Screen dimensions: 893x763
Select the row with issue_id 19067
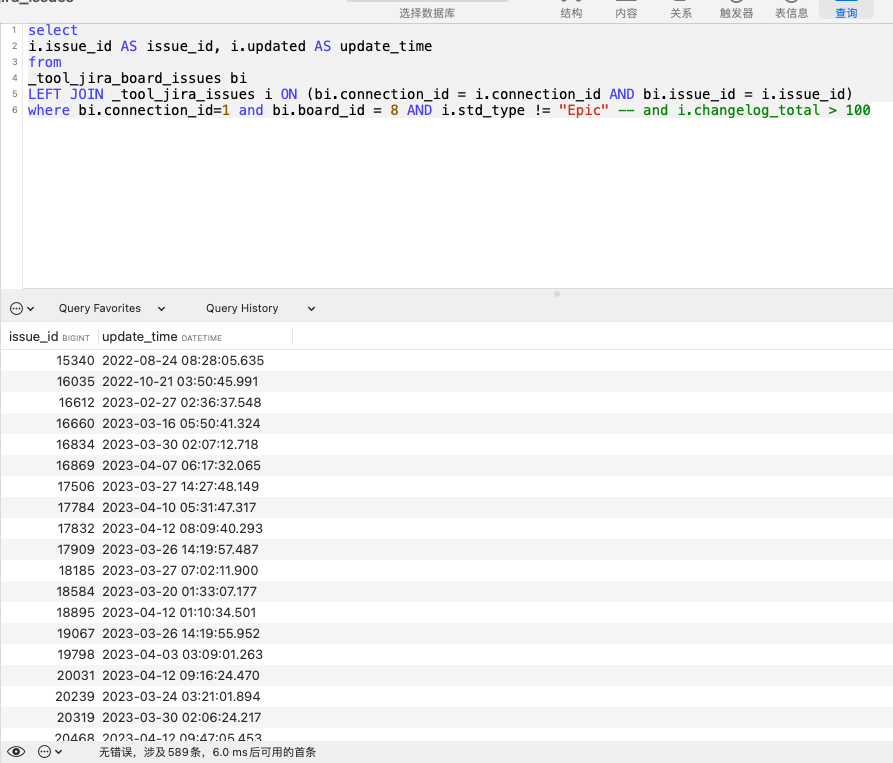[446, 633]
